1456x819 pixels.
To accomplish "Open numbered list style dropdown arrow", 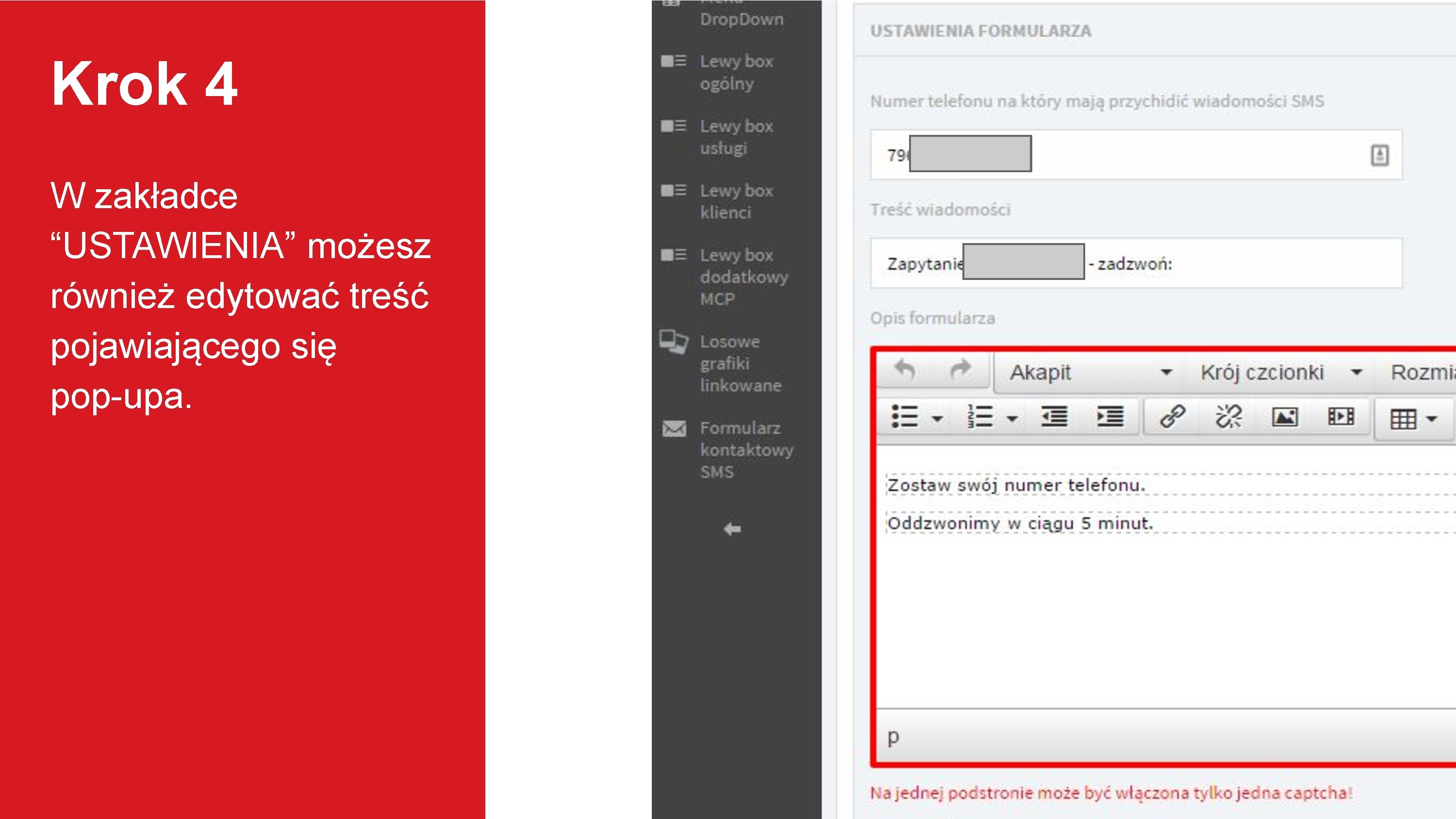I will click(x=1012, y=419).
